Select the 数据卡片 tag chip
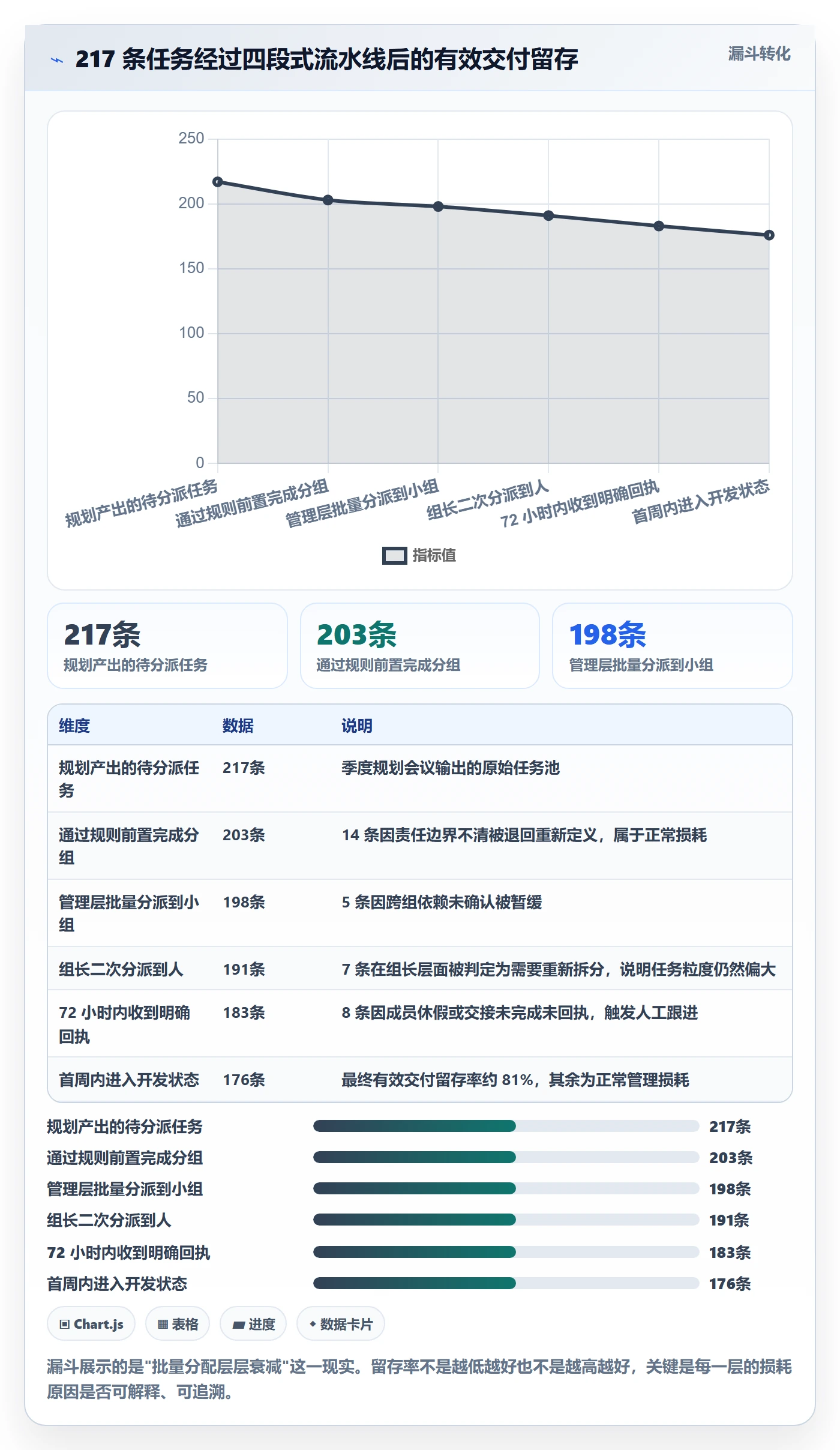The image size is (840, 1450). pos(341,1324)
